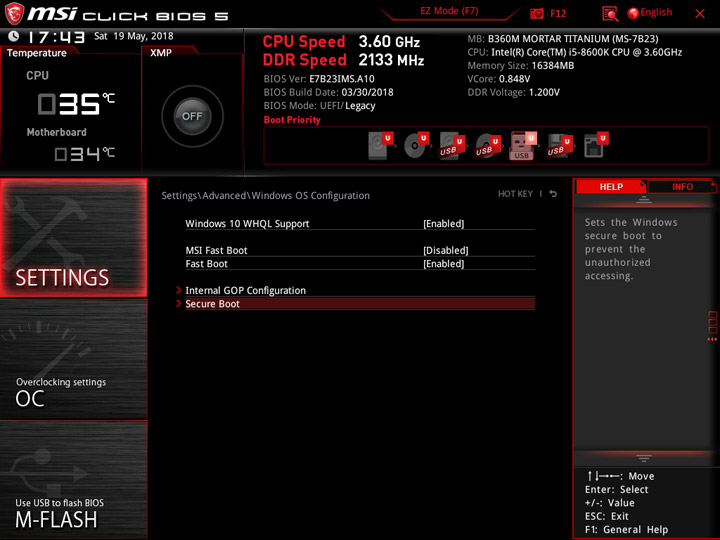Click the VCore 0.848V reading

[x=499, y=79]
